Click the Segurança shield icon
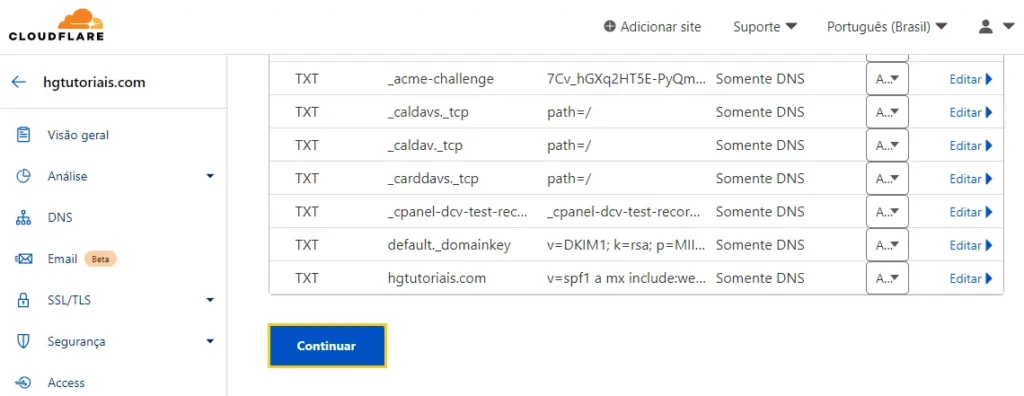The height and width of the screenshot is (396, 1024). (24, 342)
